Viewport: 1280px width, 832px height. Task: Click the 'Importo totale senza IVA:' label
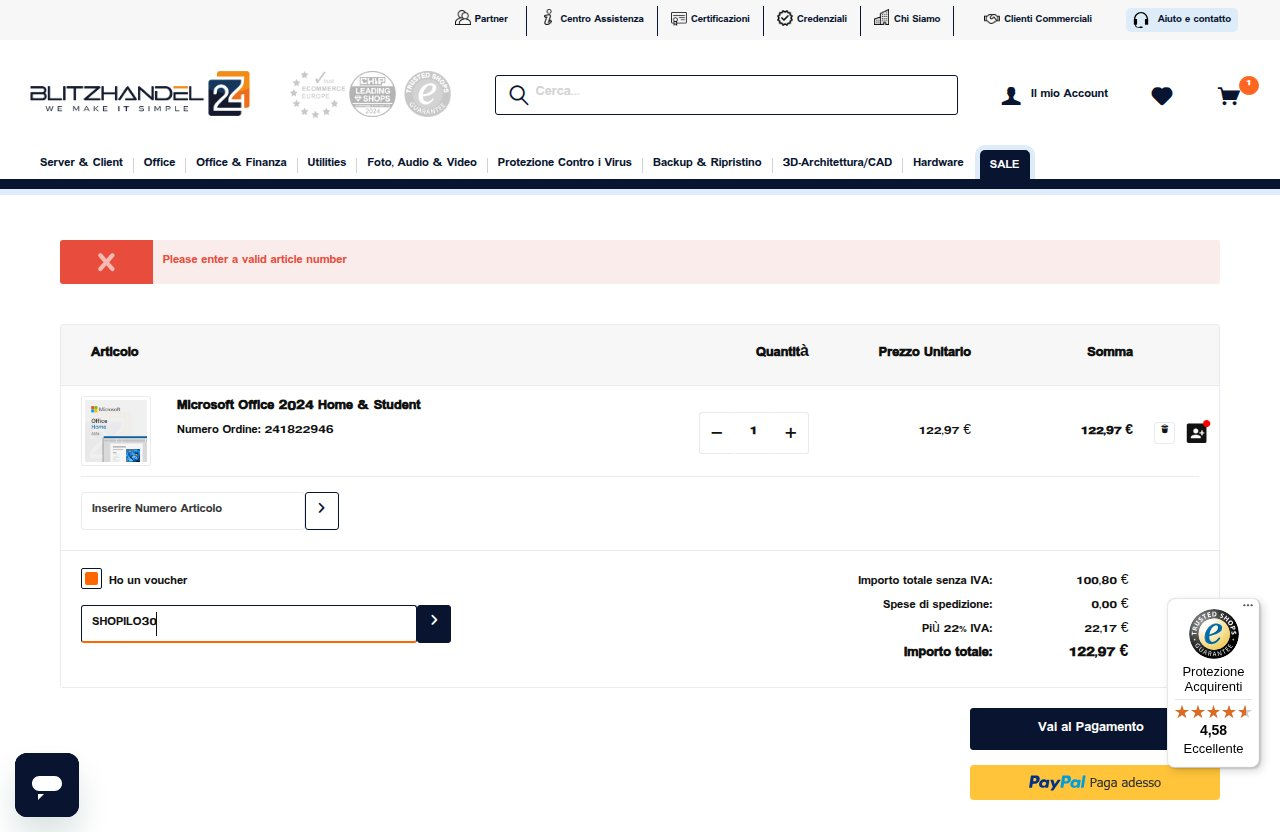coord(925,580)
